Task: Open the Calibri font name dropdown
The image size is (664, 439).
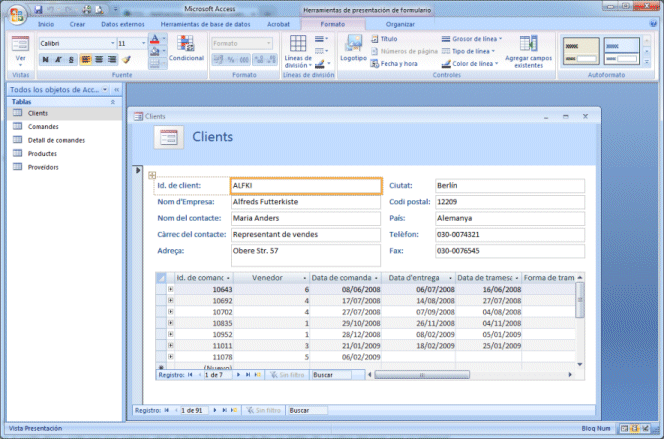Action: [x=113, y=43]
